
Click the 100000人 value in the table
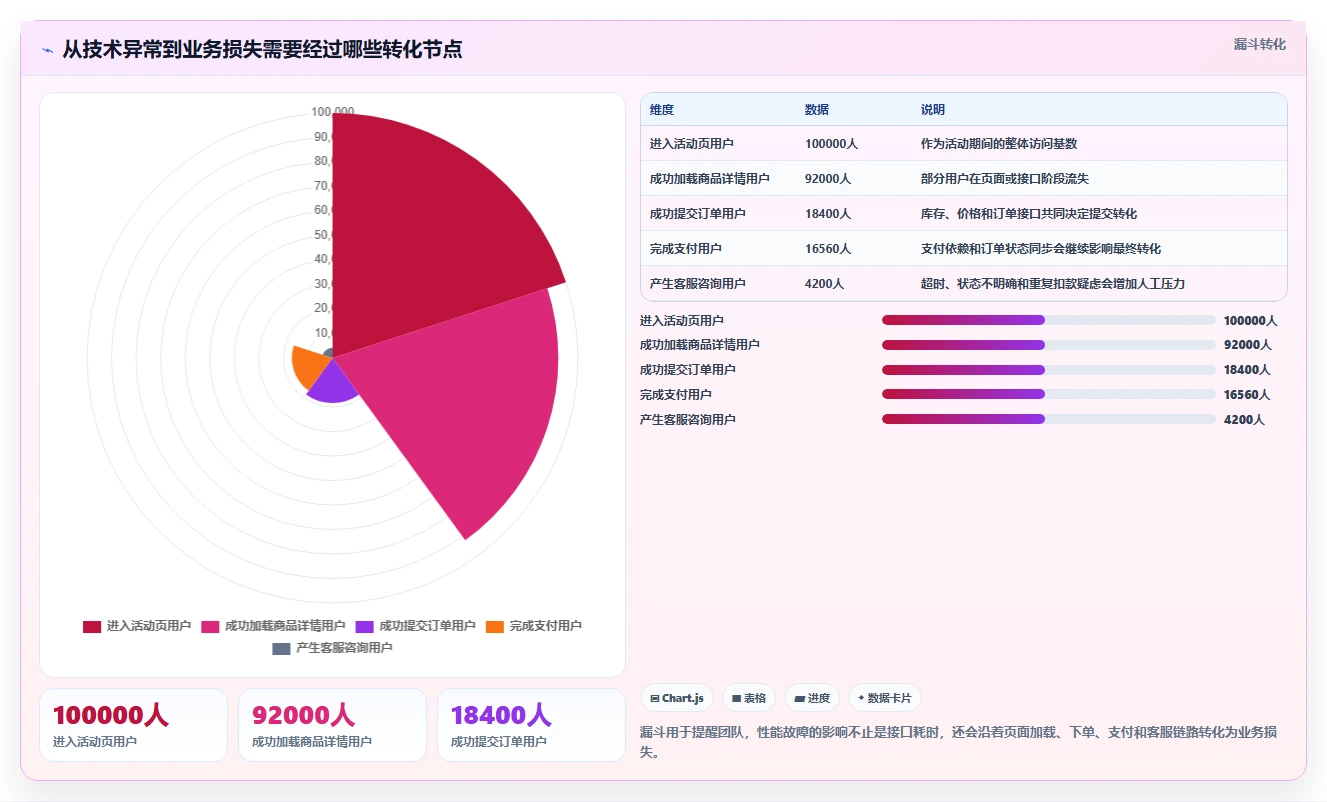831,144
